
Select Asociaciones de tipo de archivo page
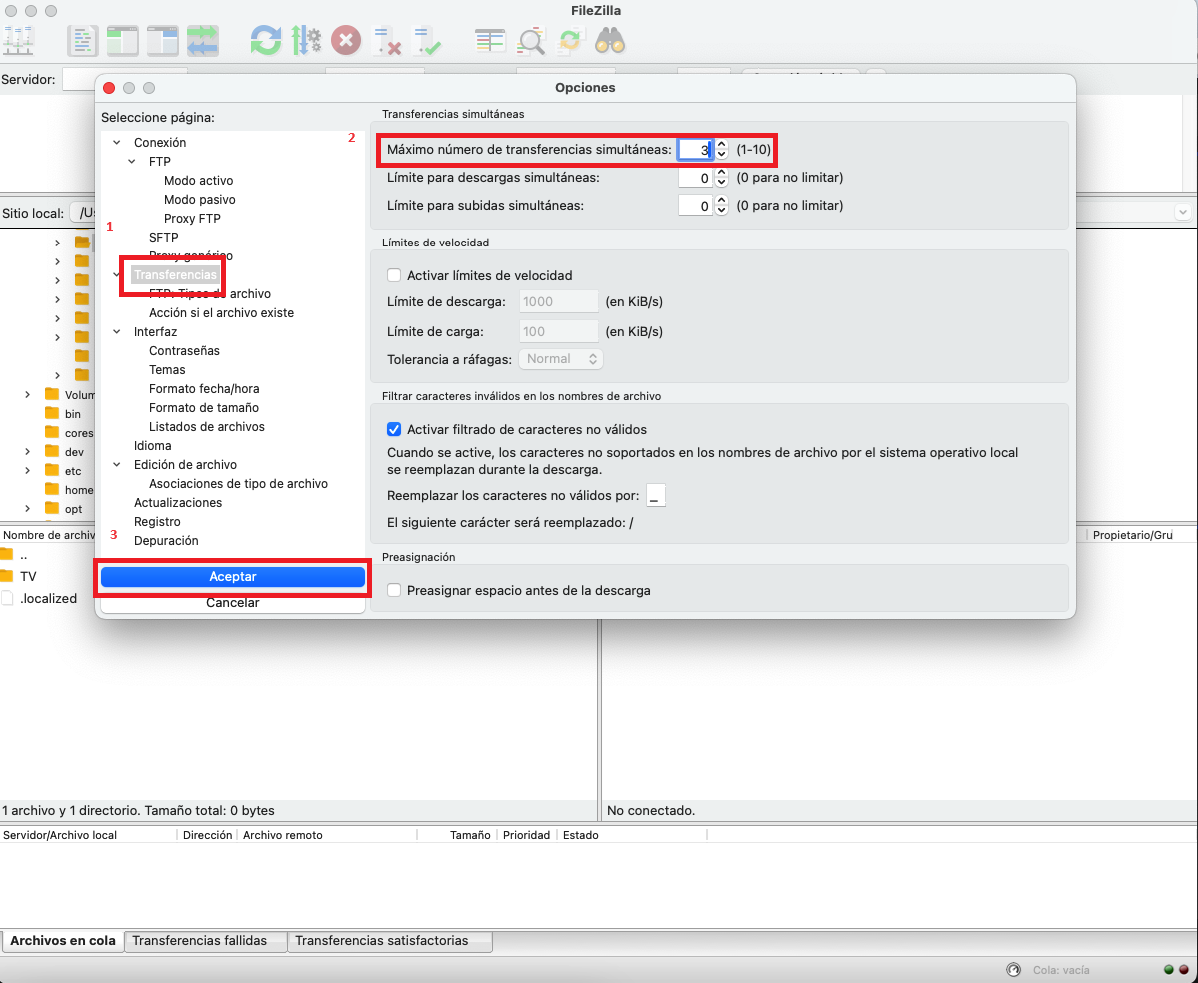coord(238,483)
